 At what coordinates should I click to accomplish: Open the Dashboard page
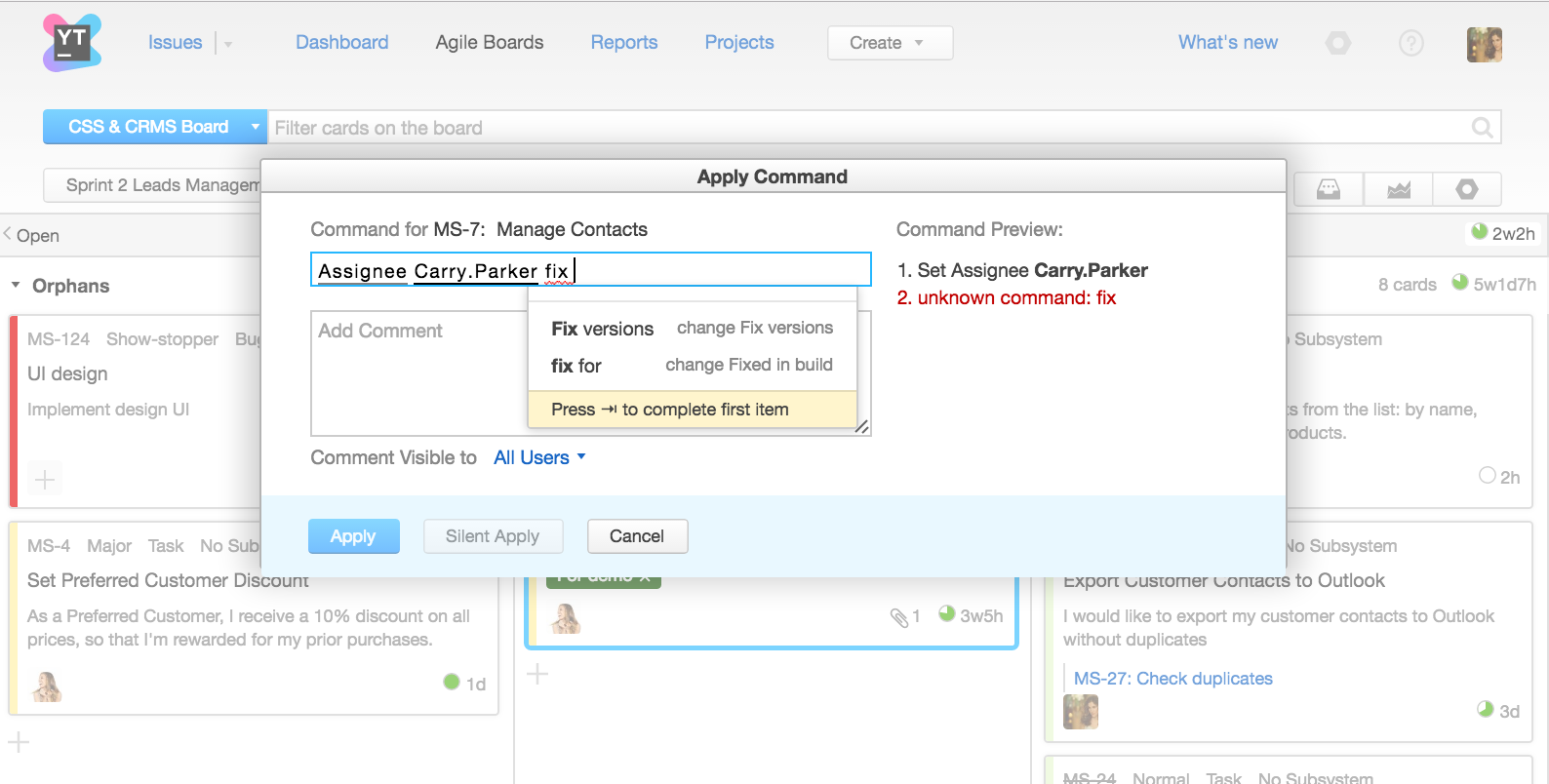(341, 43)
